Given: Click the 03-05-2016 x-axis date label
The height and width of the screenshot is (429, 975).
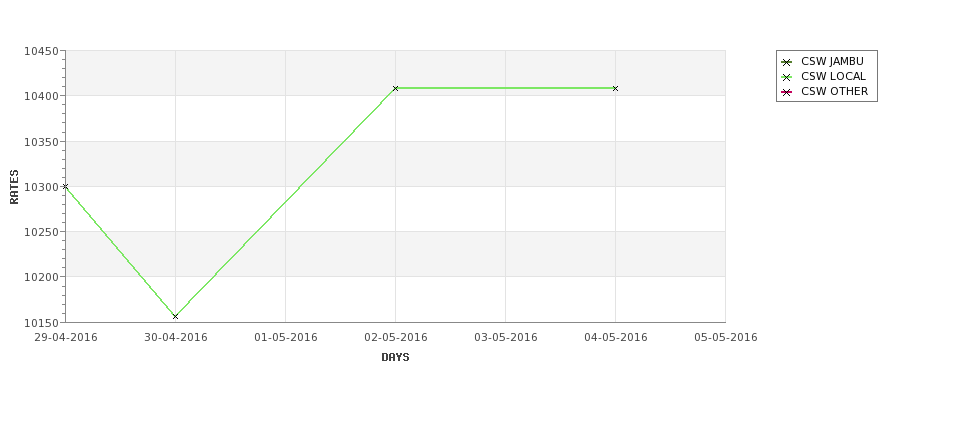Looking at the screenshot, I should point(506,338).
